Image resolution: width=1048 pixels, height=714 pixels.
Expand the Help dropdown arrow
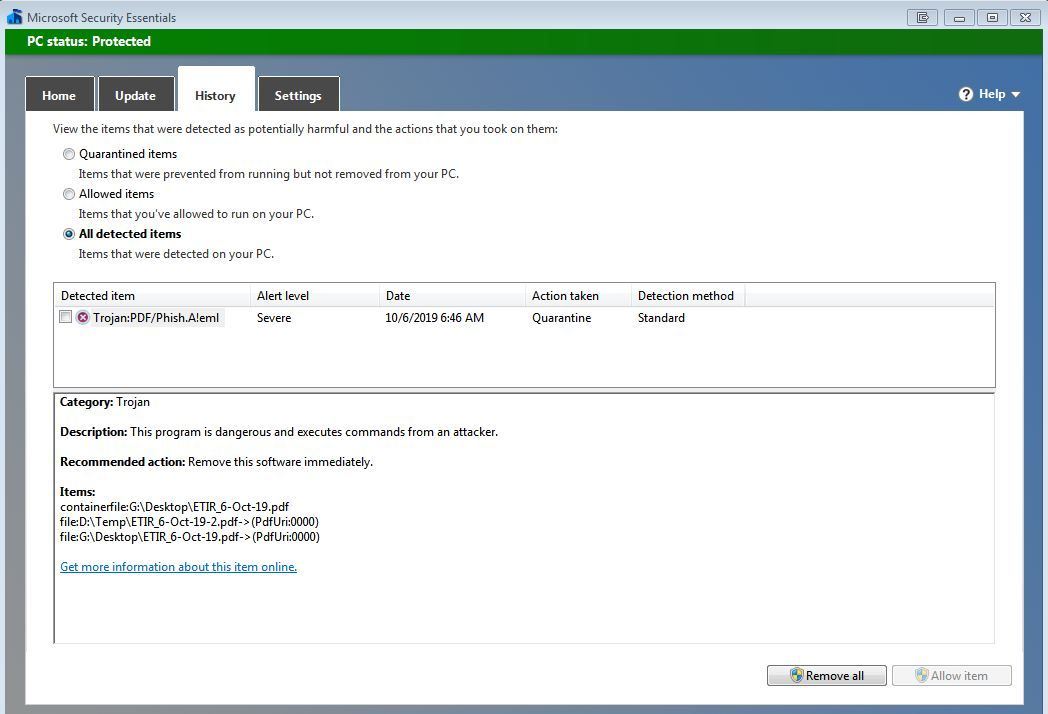(1016, 94)
